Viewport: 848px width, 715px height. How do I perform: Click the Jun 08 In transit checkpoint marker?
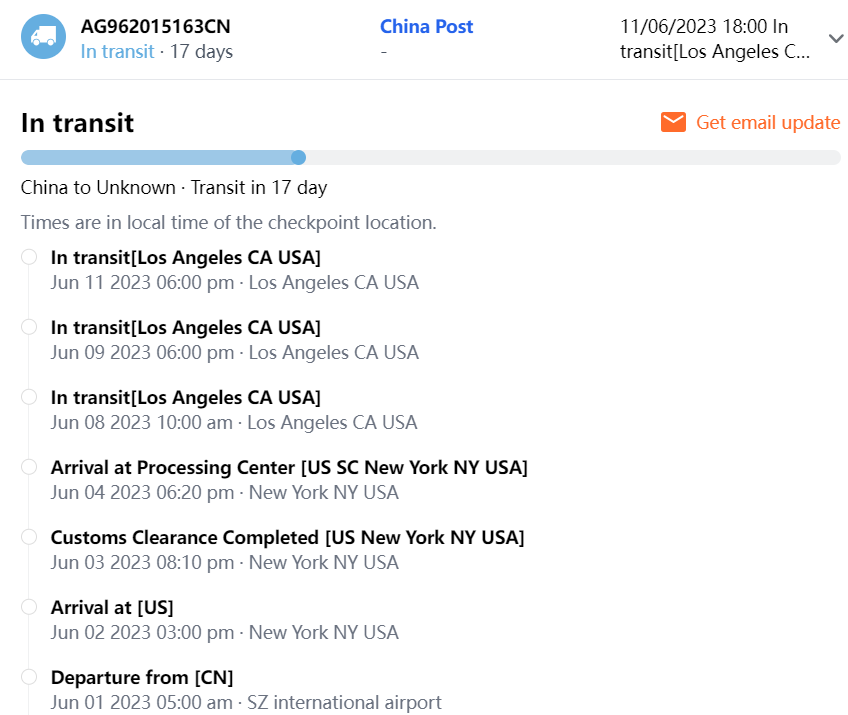point(29,397)
